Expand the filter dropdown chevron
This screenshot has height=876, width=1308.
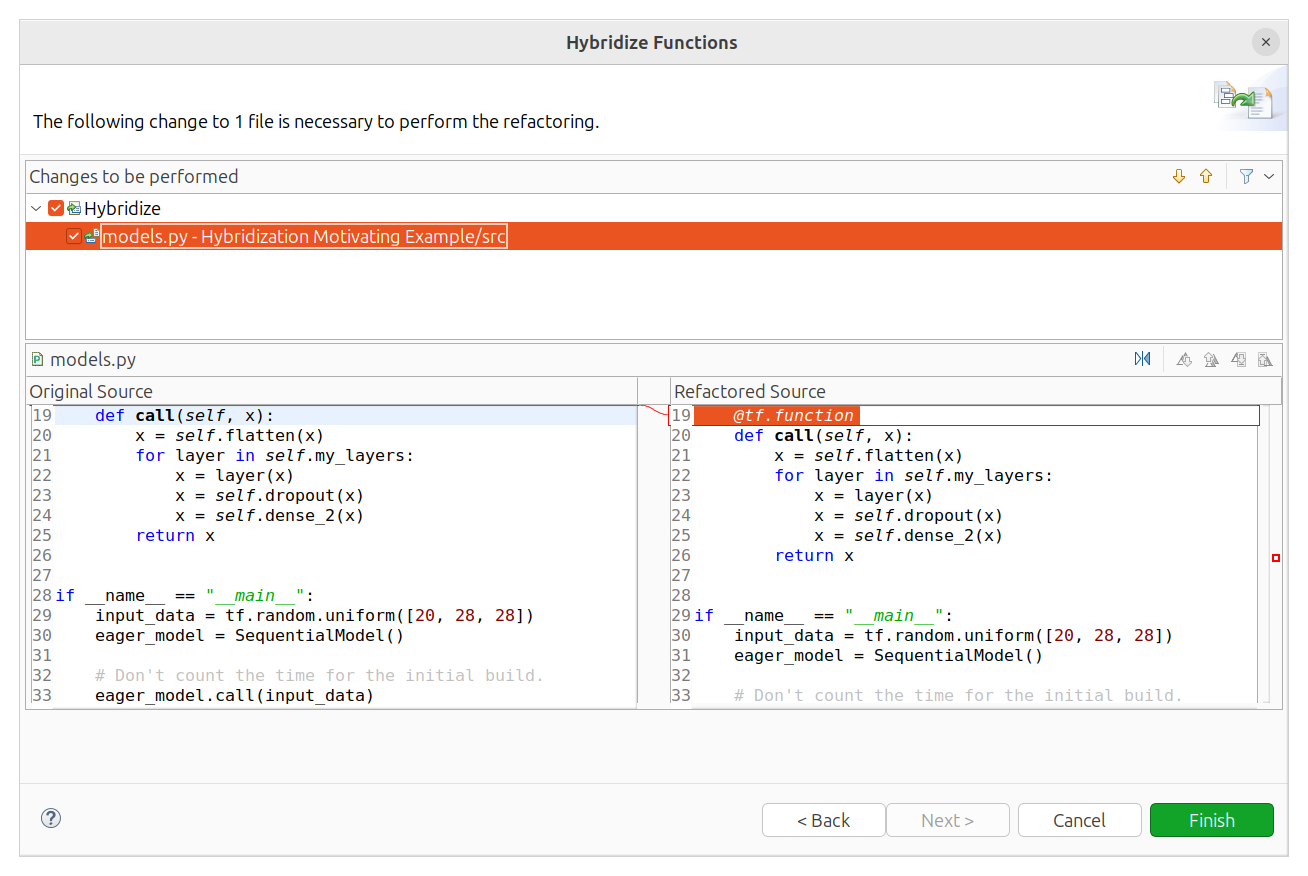pyautogui.click(x=1269, y=177)
